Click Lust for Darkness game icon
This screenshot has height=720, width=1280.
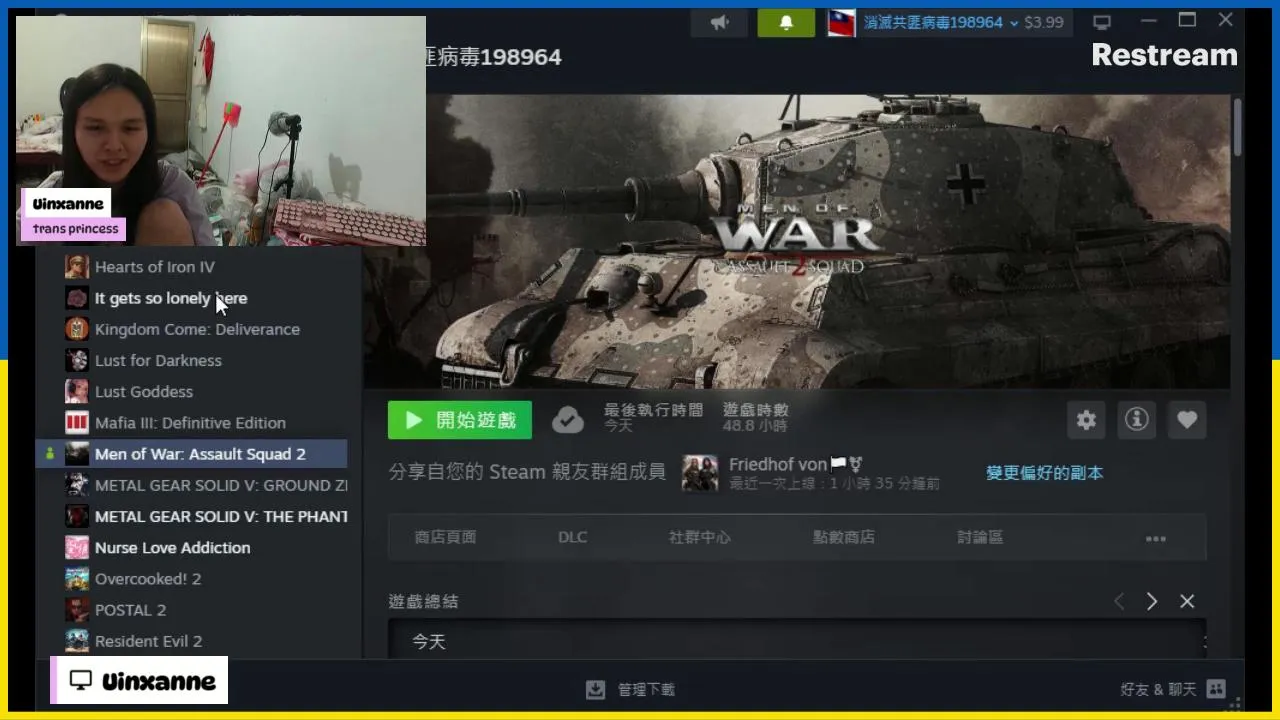click(77, 360)
